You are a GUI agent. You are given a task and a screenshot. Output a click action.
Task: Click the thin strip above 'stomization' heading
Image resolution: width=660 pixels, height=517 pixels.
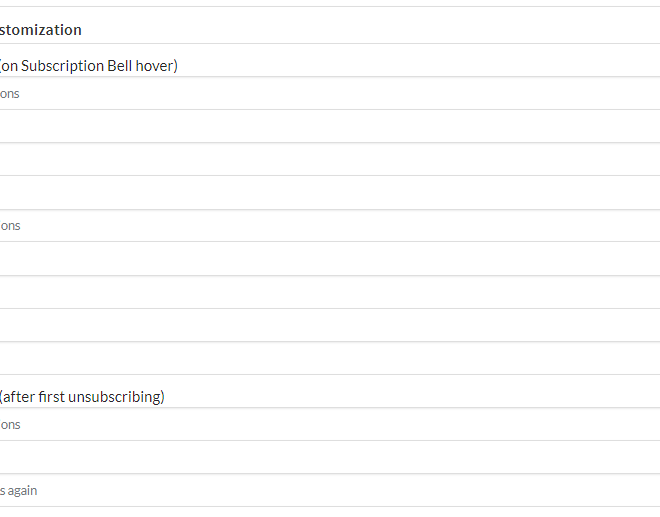[330, 3]
